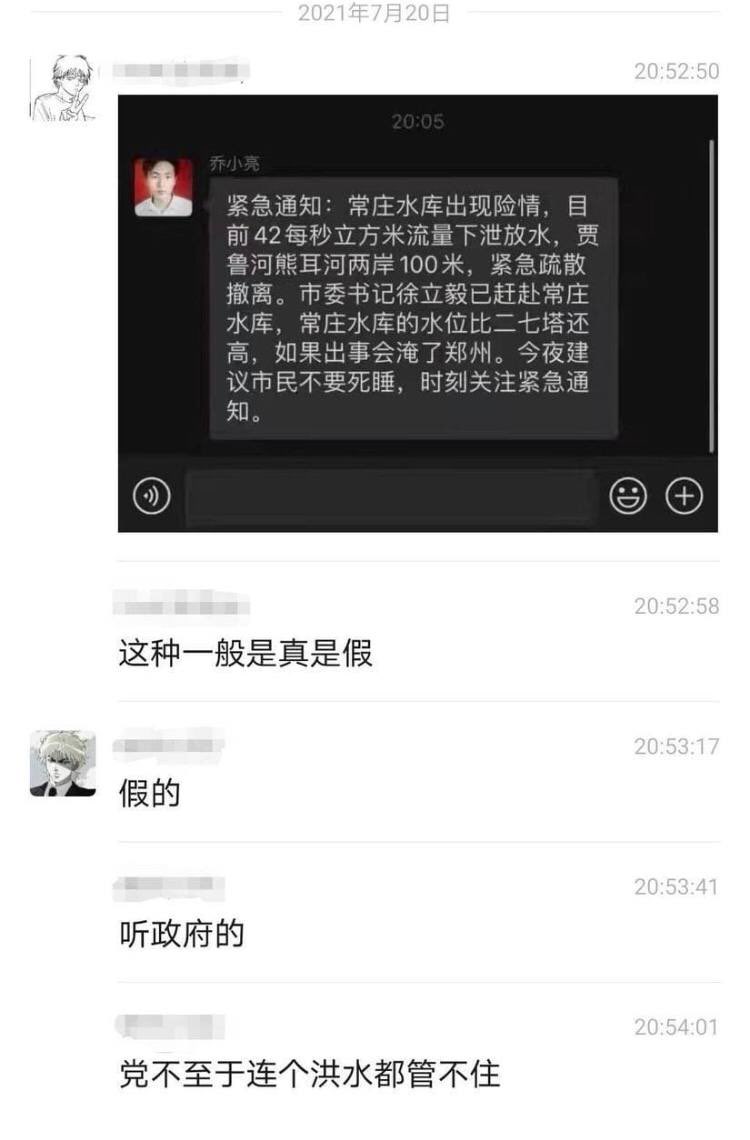The width and height of the screenshot is (750, 1140).
Task: Click the 20:05 time label in screenshot
Action: (x=418, y=121)
